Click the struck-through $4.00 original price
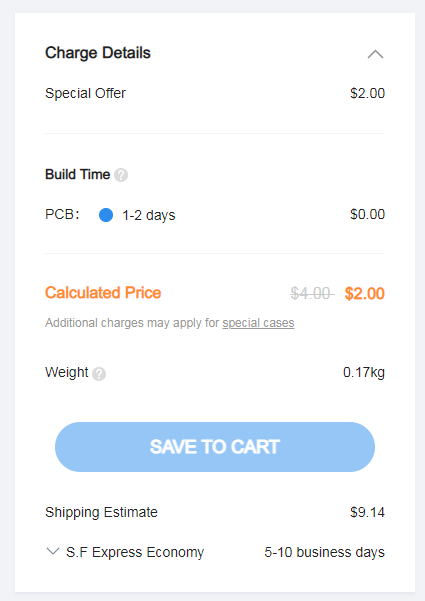The width and height of the screenshot is (425, 601). (312, 294)
